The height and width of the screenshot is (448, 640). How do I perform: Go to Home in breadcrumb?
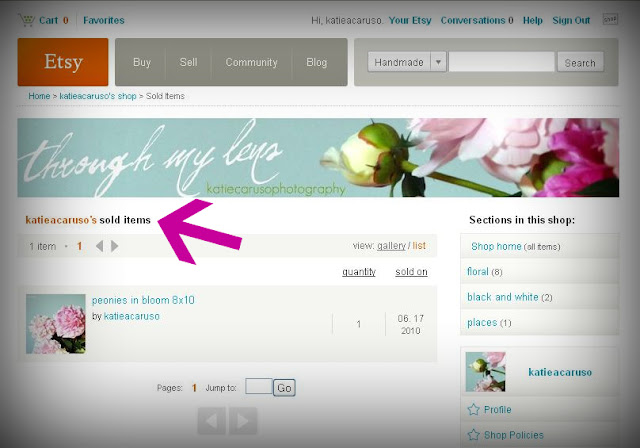click(x=39, y=96)
